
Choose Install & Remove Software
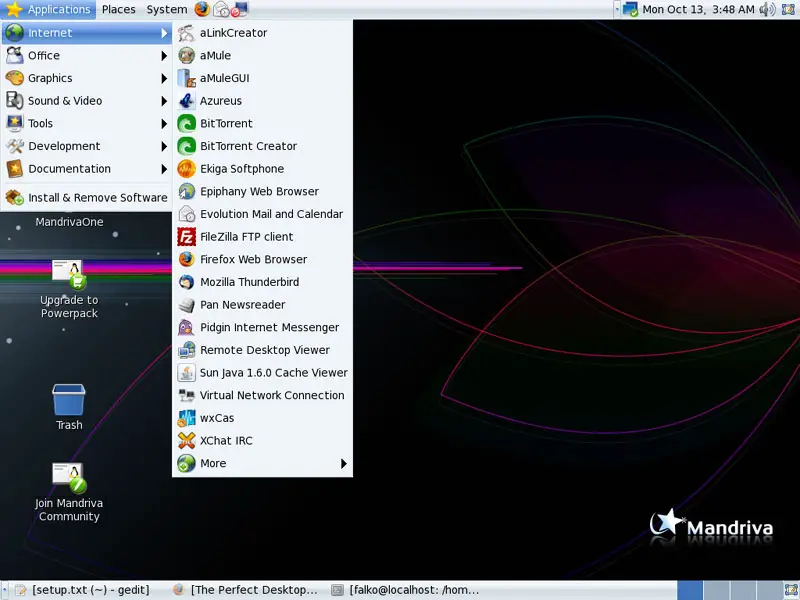(x=86, y=197)
